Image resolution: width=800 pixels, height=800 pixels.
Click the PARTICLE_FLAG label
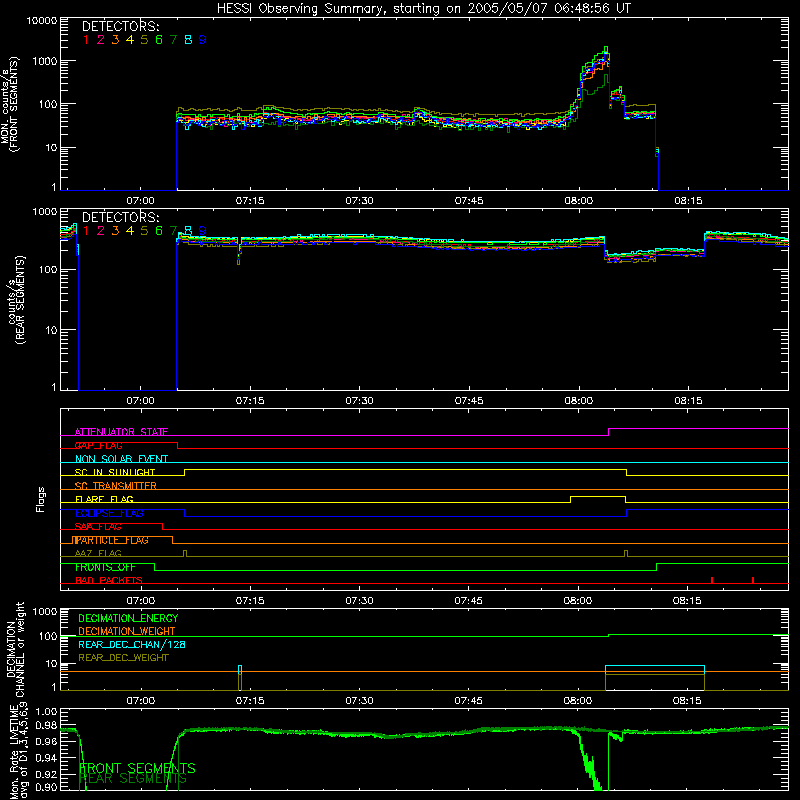click(x=111, y=540)
